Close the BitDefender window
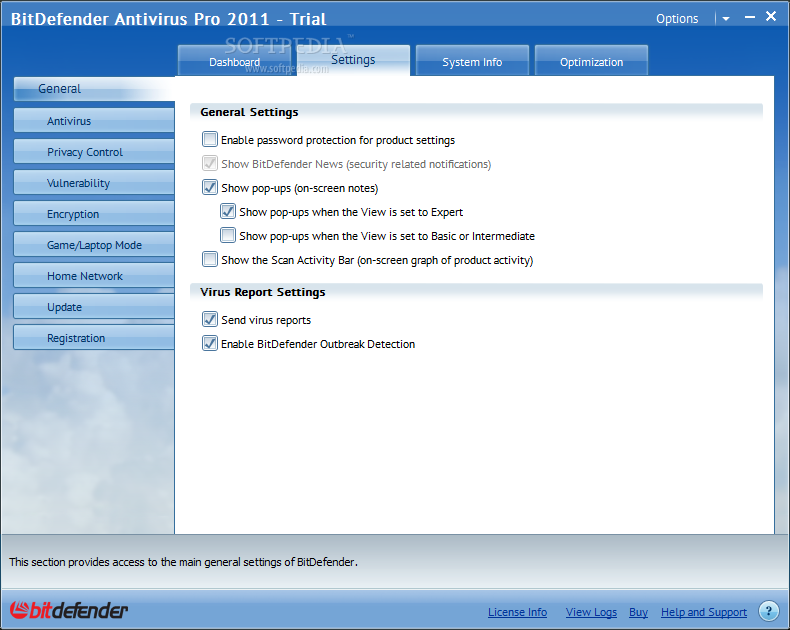Image resolution: width=790 pixels, height=630 pixels. coord(771,16)
